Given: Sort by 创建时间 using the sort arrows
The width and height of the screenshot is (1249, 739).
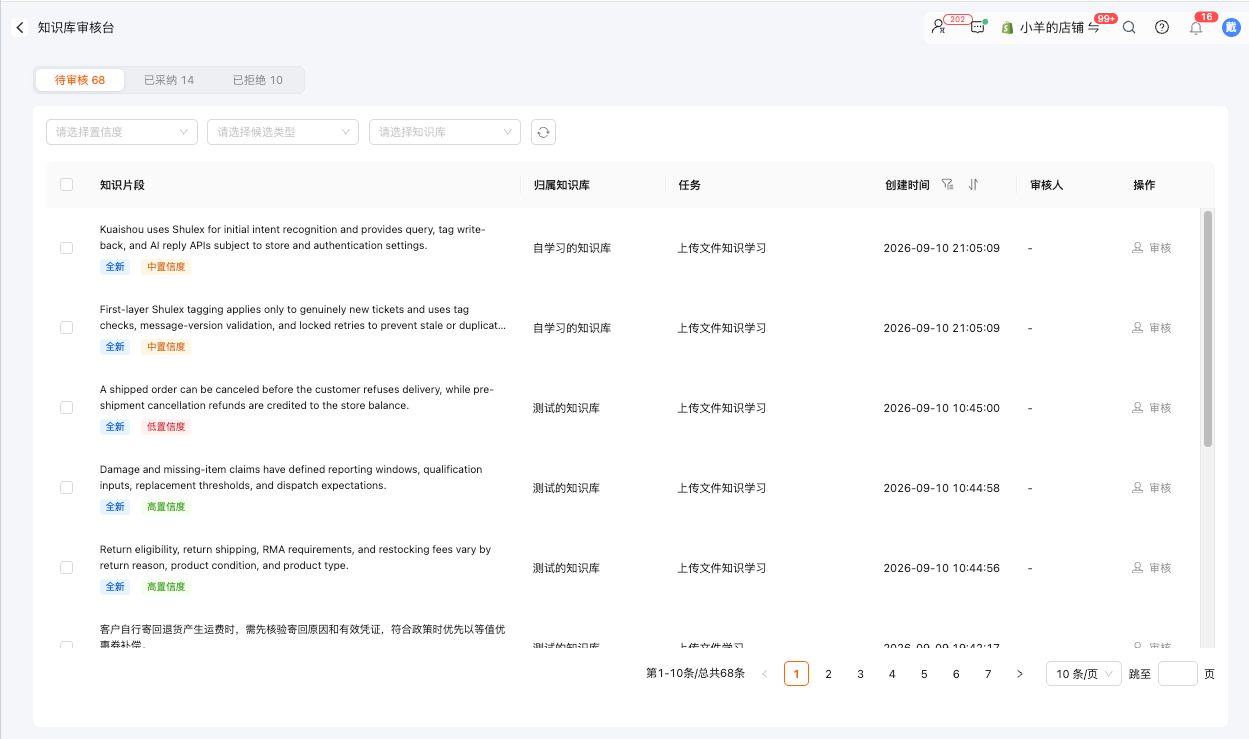Looking at the screenshot, I should coord(973,185).
